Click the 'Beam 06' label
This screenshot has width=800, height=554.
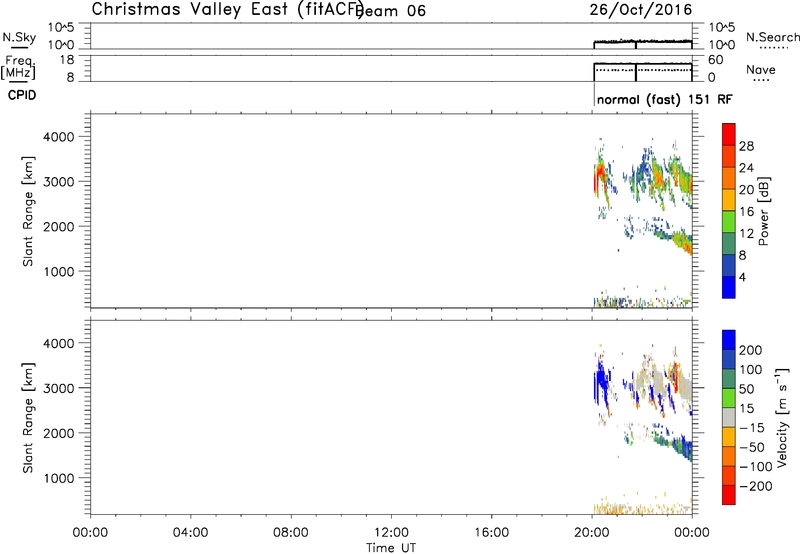(392, 11)
